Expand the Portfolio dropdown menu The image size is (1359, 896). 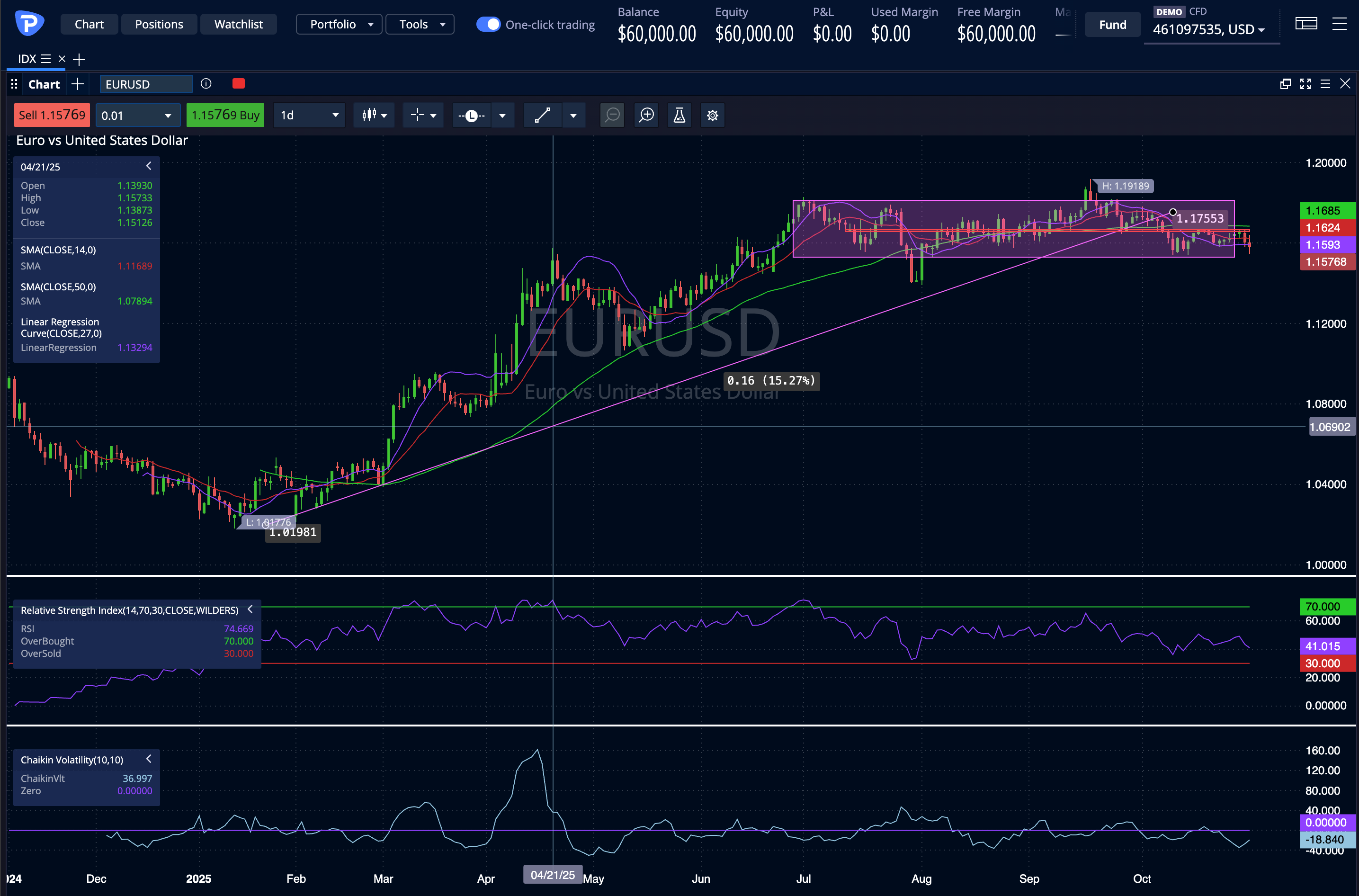point(340,25)
